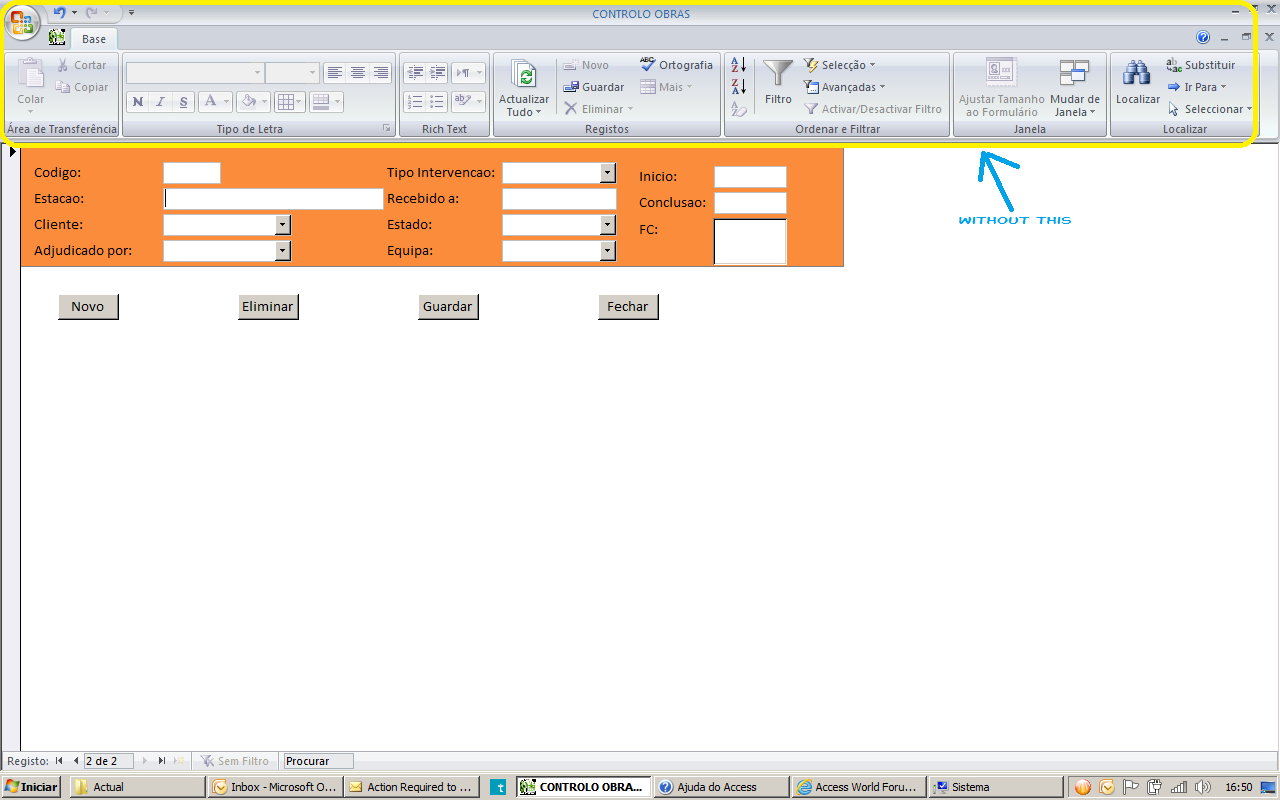The width and height of the screenshot is (1280, 800).
Task: Open the font name combo box
Action: click(x=195, y=73)
